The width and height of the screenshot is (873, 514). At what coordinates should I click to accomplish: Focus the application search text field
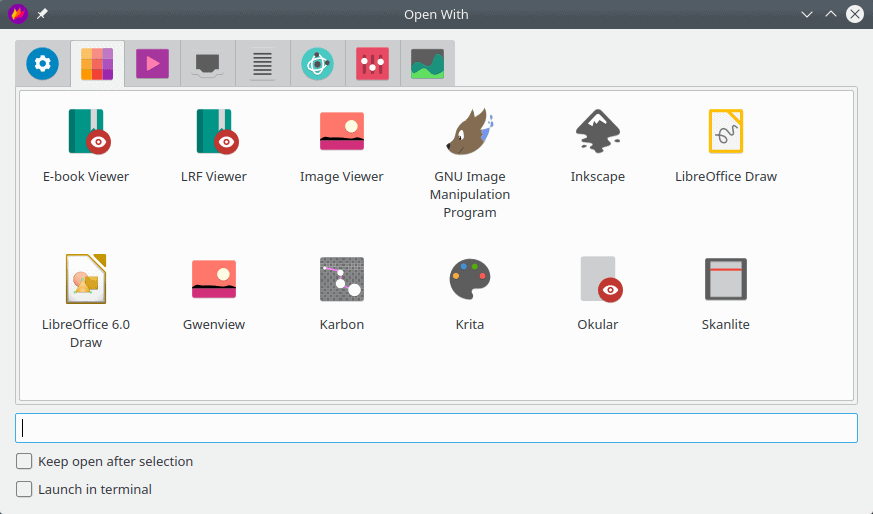tap(436, 428)
